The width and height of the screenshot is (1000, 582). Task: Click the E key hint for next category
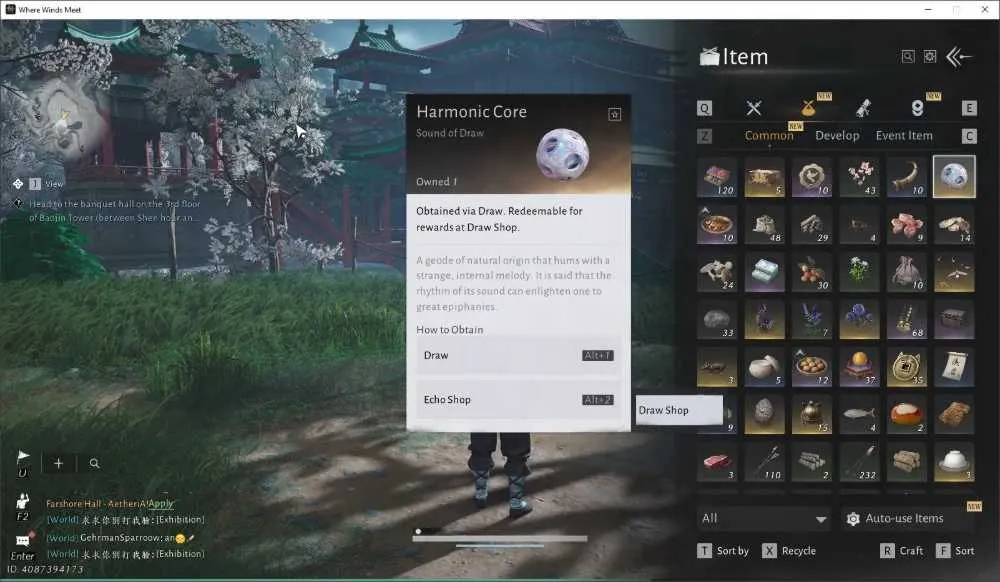pyautogui.click(x=969, y=108)
